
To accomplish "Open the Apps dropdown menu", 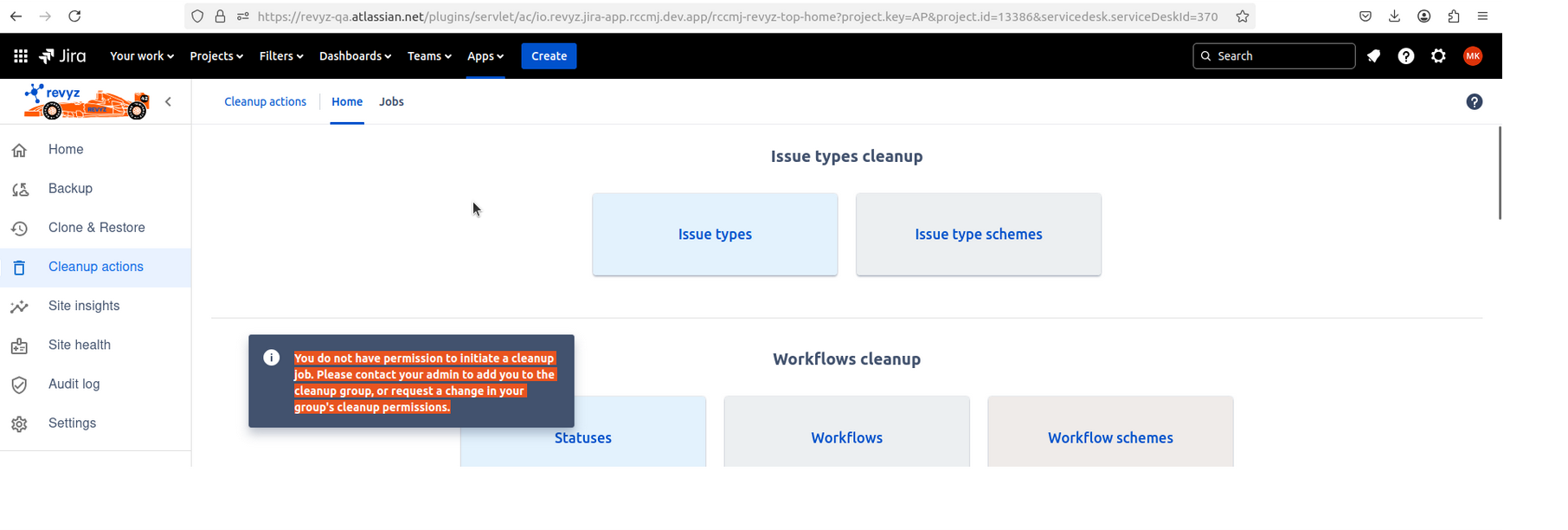I will click(485, 56).
